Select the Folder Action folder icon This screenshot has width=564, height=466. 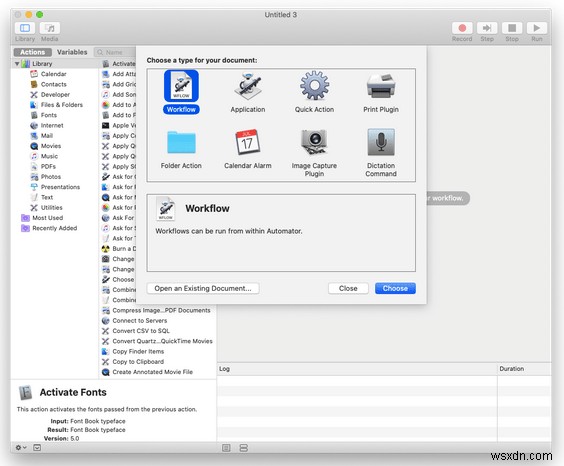click(181, 142)
